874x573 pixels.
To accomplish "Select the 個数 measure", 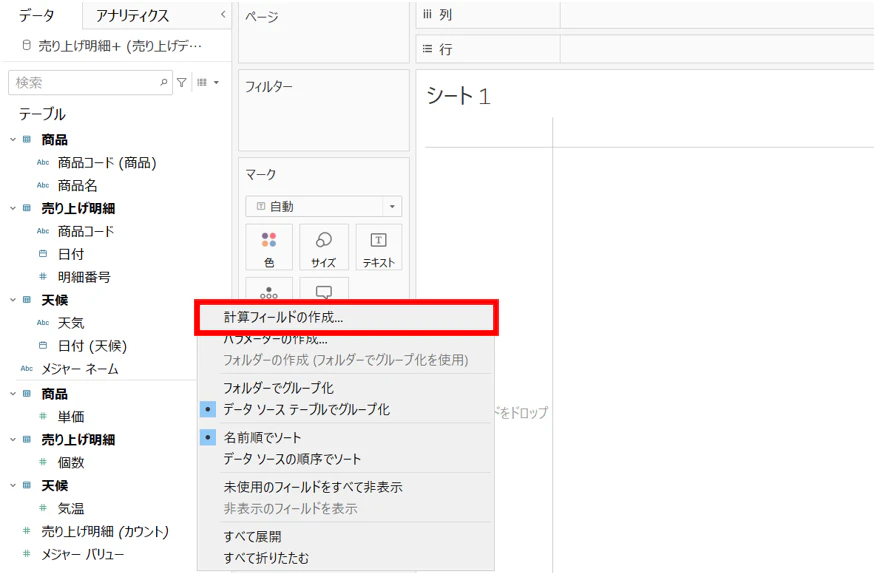I will click(71, 462).
